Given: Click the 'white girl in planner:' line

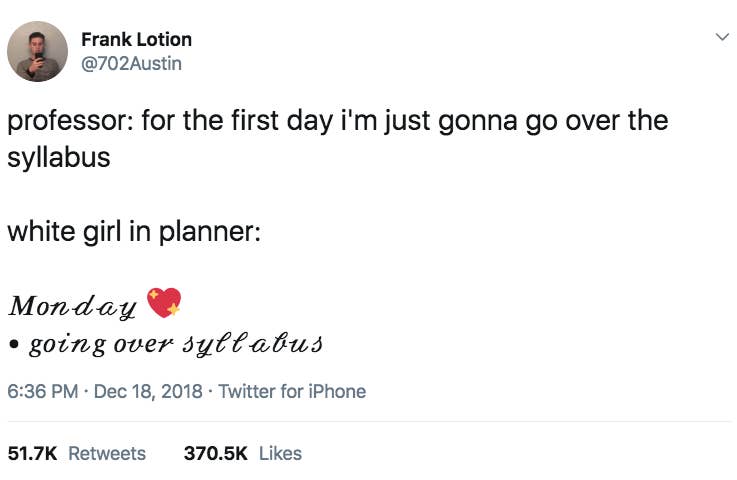Looking at the screenshot, I should 134,231.
